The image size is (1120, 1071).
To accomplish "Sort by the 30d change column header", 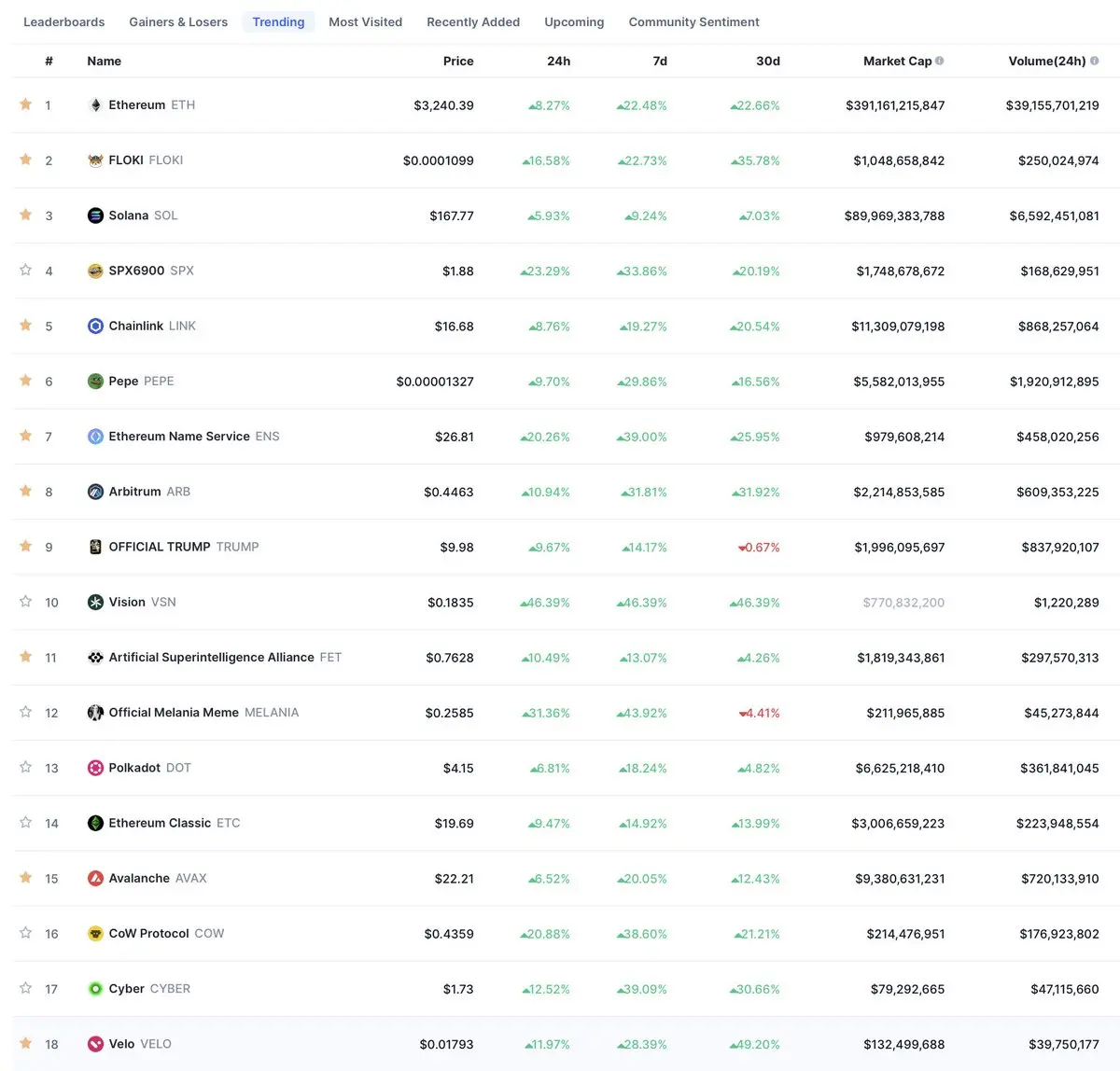I will coord(768,61).
